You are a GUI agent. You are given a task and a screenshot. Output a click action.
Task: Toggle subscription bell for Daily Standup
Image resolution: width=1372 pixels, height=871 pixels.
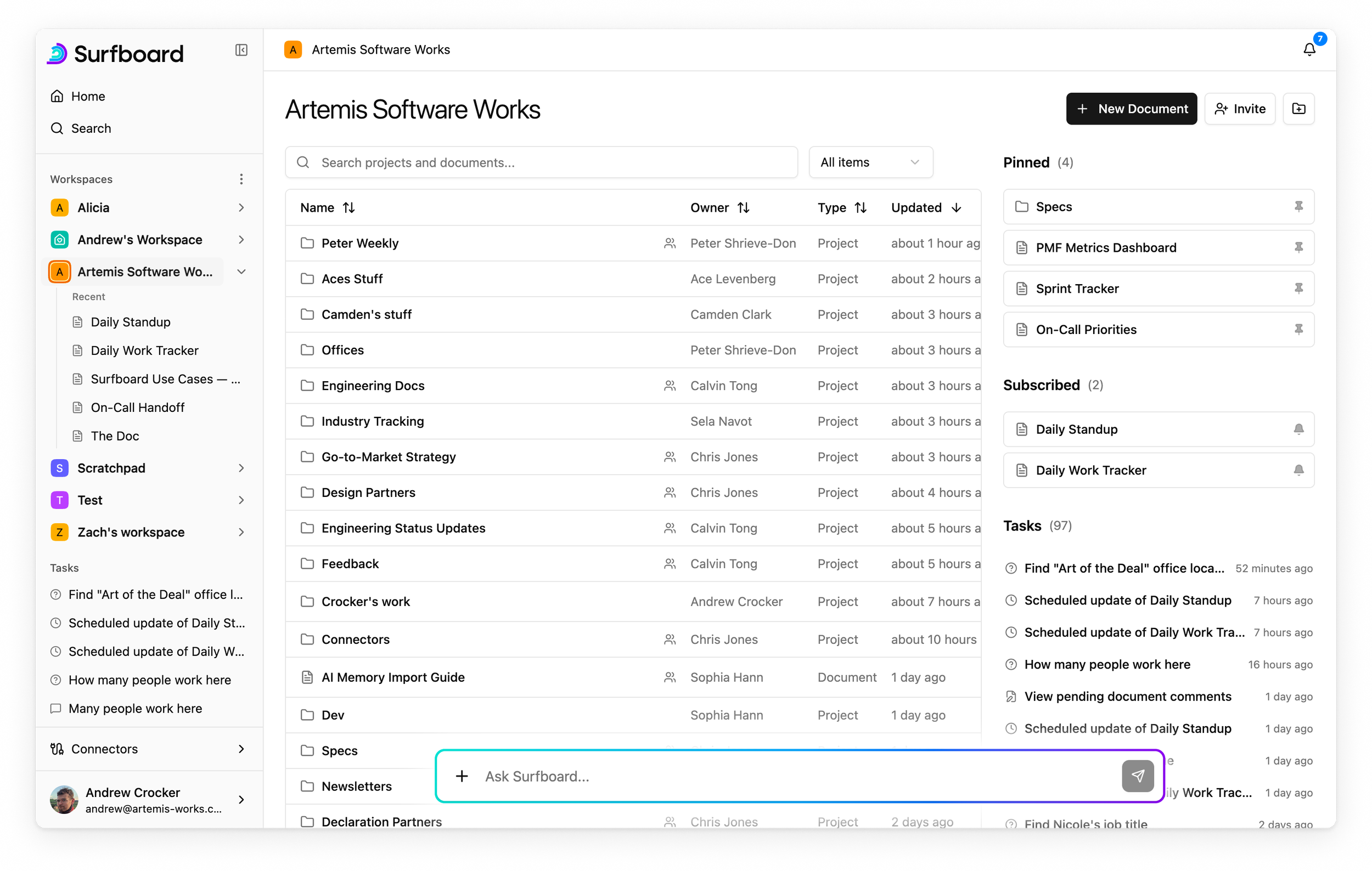tap(1298, 429)
